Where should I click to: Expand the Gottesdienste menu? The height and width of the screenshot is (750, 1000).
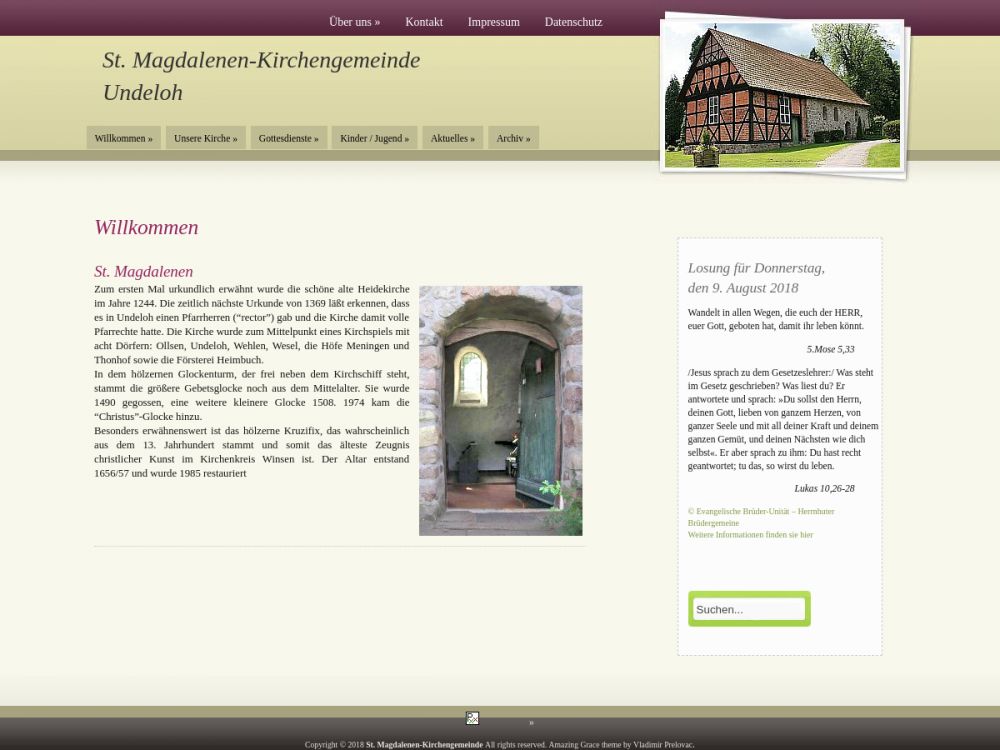[288, 138]
